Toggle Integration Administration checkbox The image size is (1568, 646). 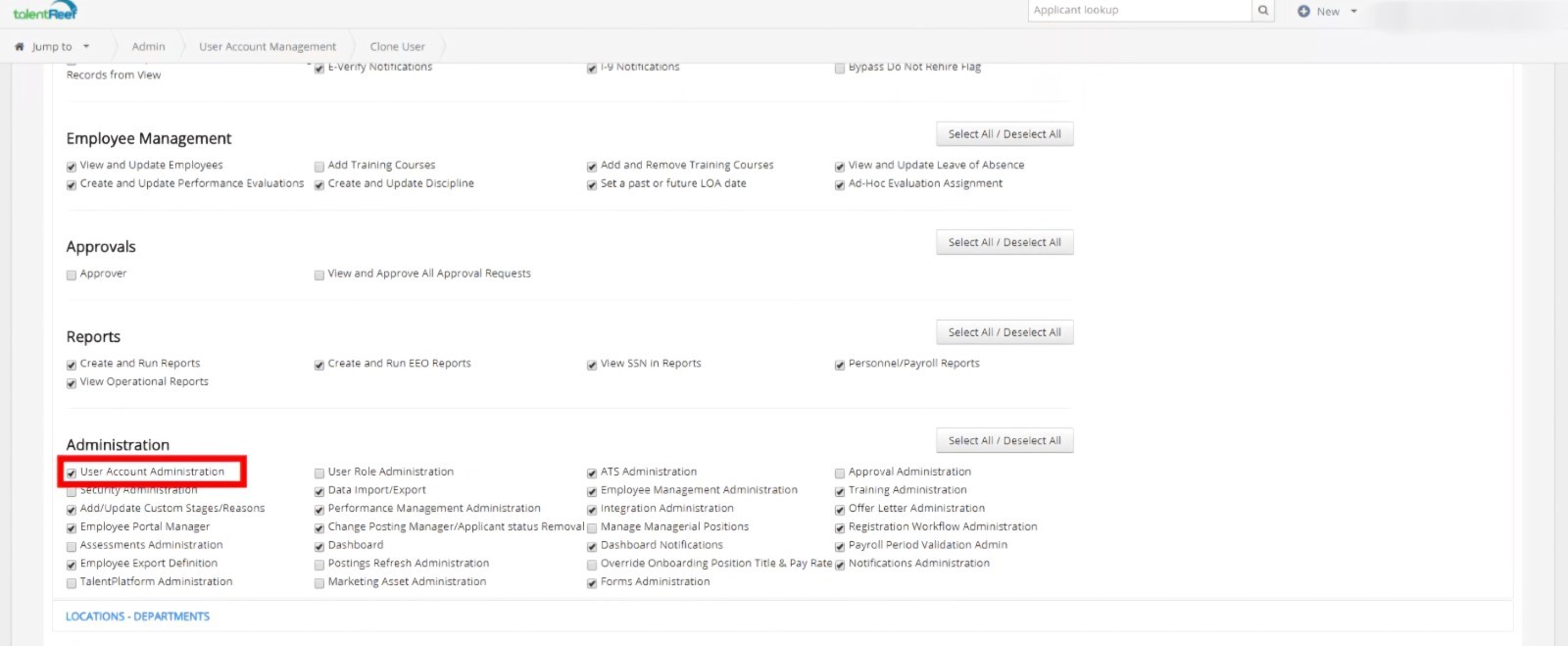click(592, 510)
